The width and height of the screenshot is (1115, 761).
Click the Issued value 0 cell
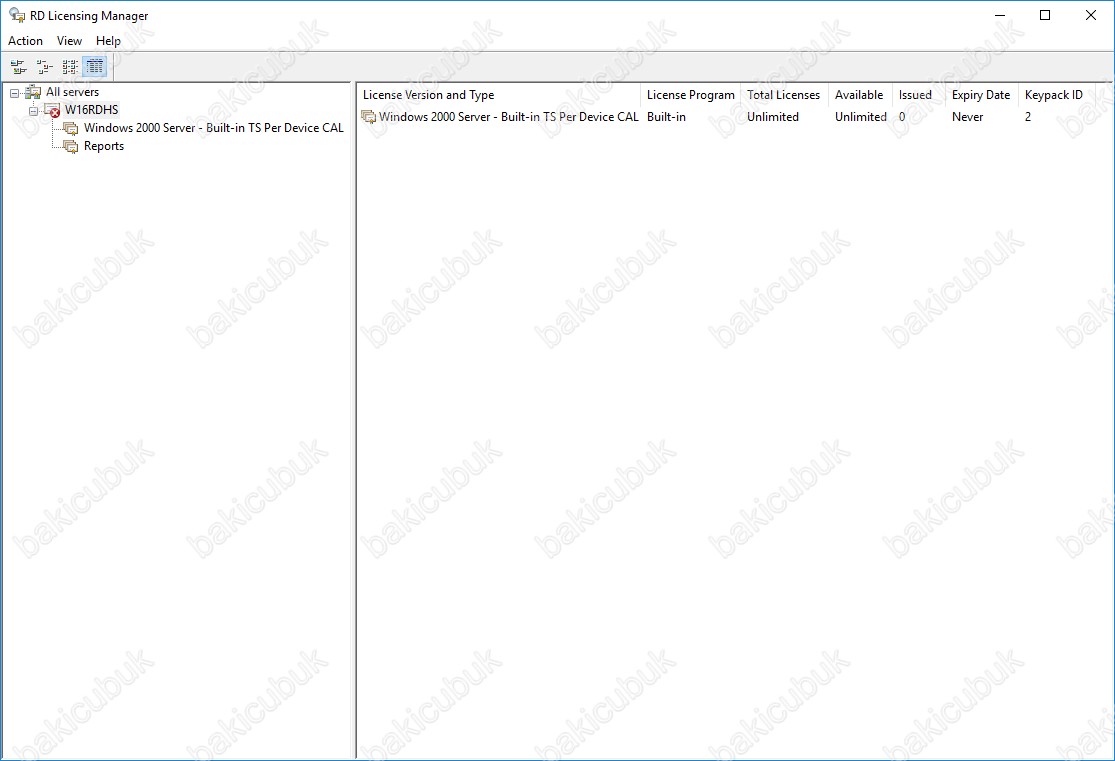click(x=902, y=117)
